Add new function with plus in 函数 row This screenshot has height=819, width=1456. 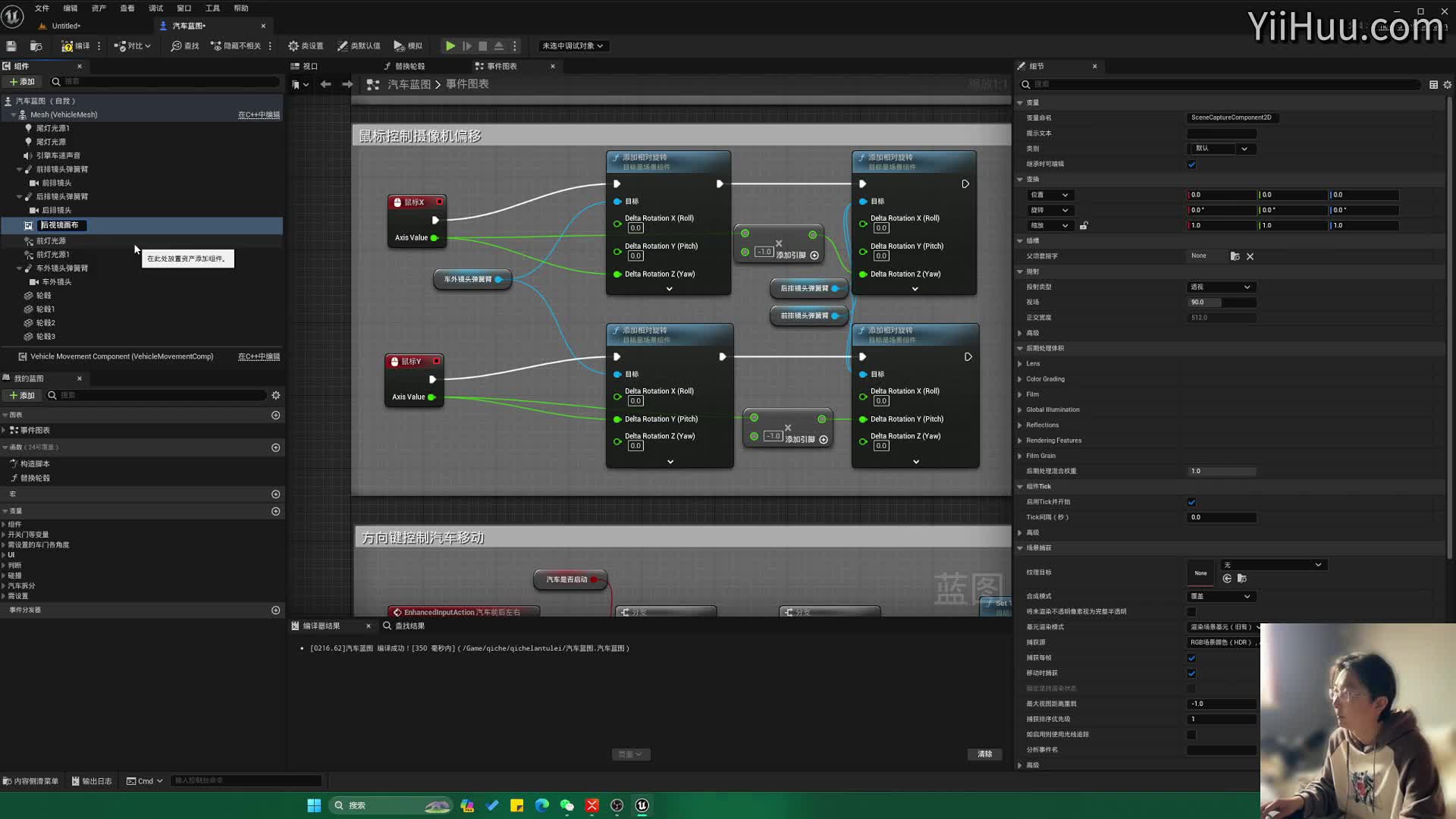(276, 447)
